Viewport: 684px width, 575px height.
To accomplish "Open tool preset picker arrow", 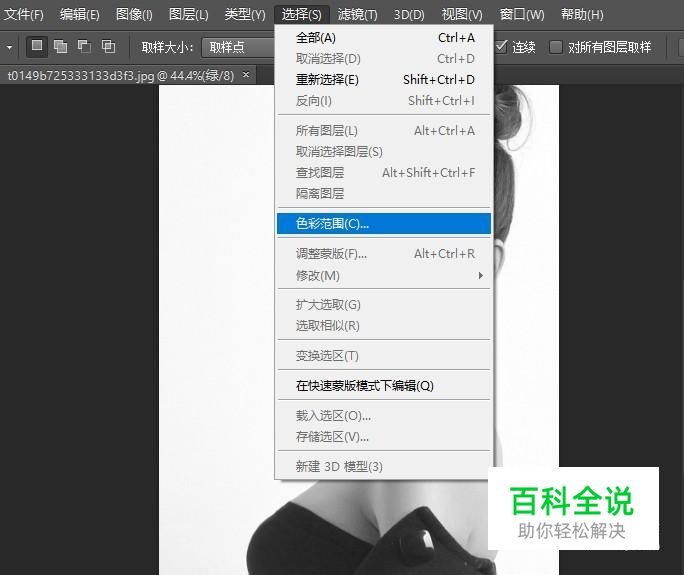I will click(9, 47).
